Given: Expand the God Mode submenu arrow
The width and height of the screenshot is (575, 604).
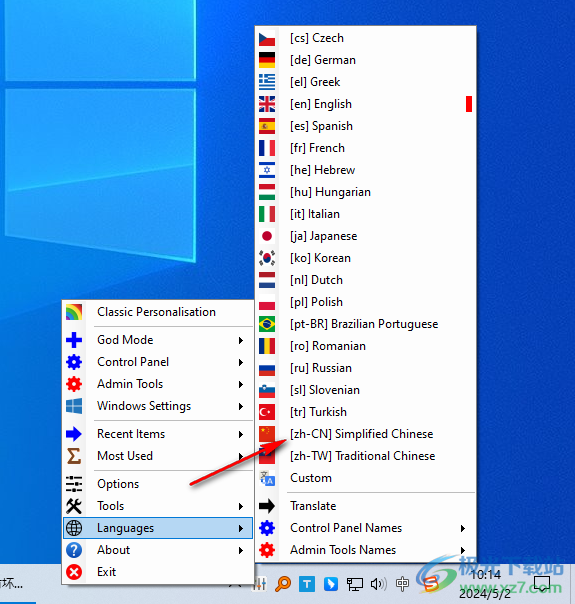Looking at the screenshot, I should pyautogui.click(x=241, y=340).
